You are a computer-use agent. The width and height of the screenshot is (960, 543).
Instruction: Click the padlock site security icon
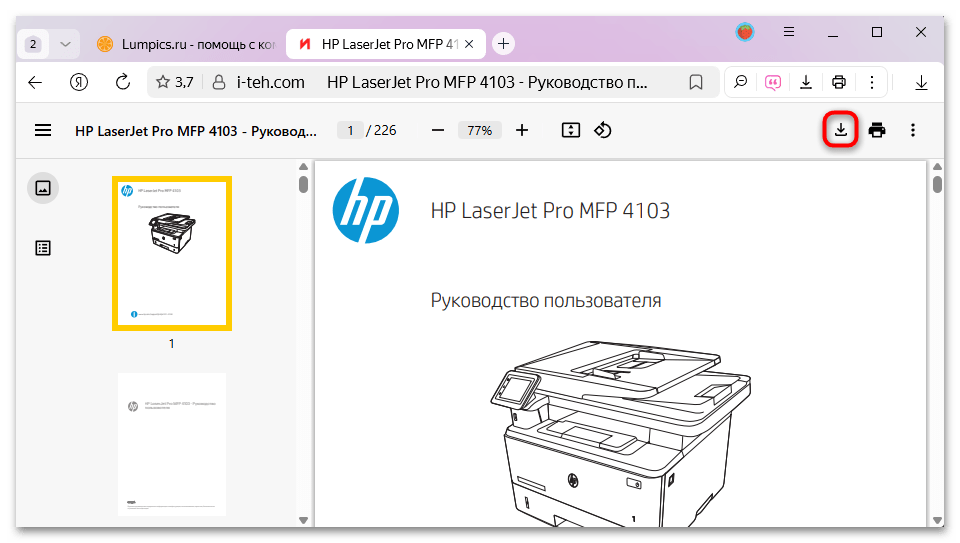click(x=219, y=82)
